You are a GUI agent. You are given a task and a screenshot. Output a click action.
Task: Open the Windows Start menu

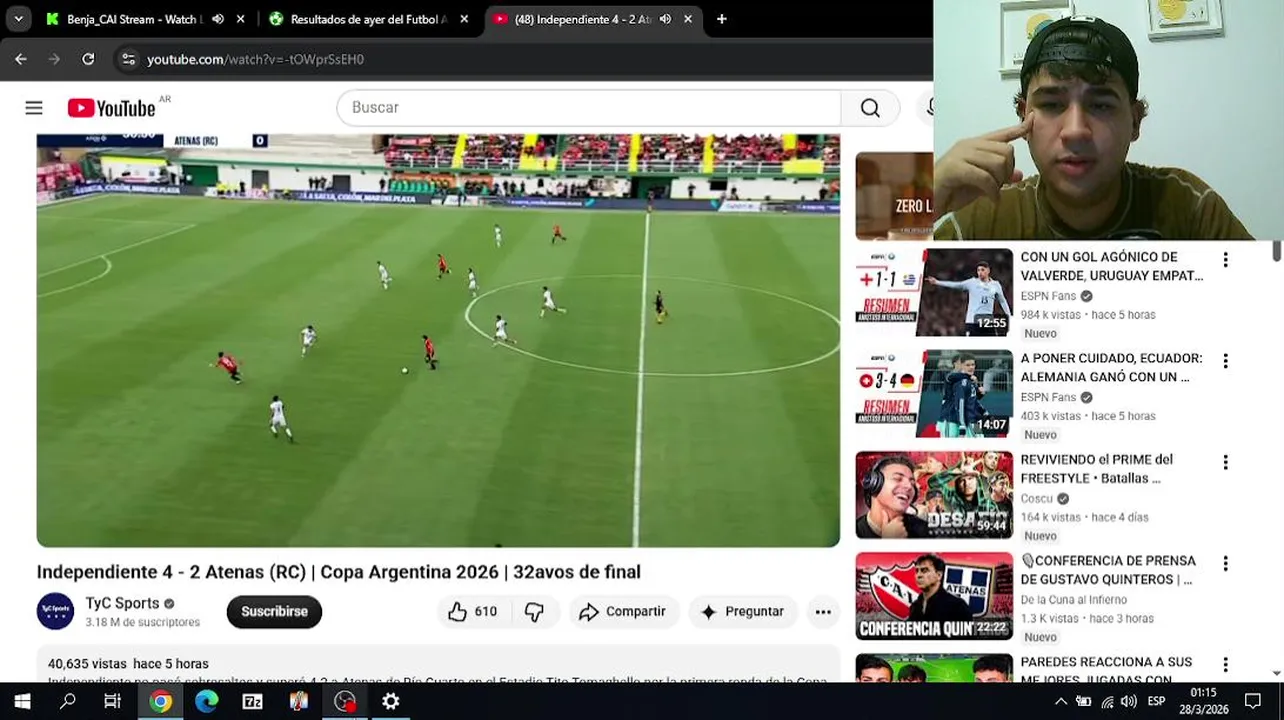pyautogui.click(x=21, y=701)
